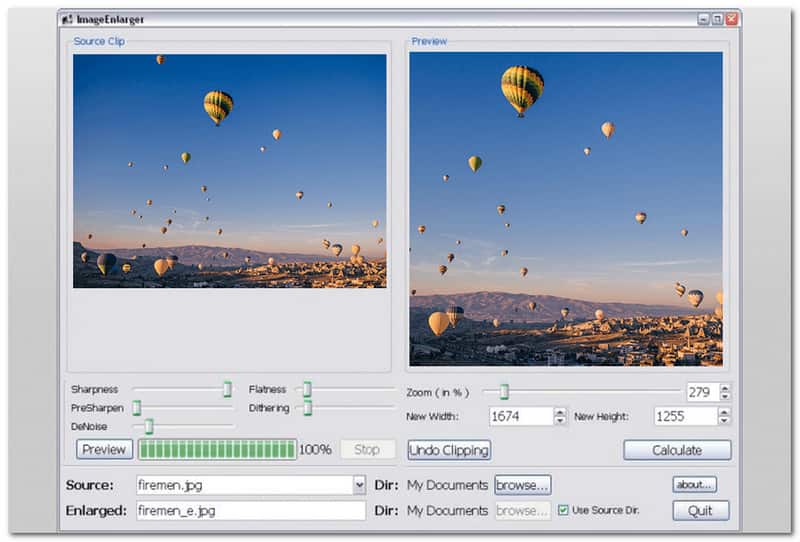Open the about... dialog
The image size is (800, 542).
(694, 484)
